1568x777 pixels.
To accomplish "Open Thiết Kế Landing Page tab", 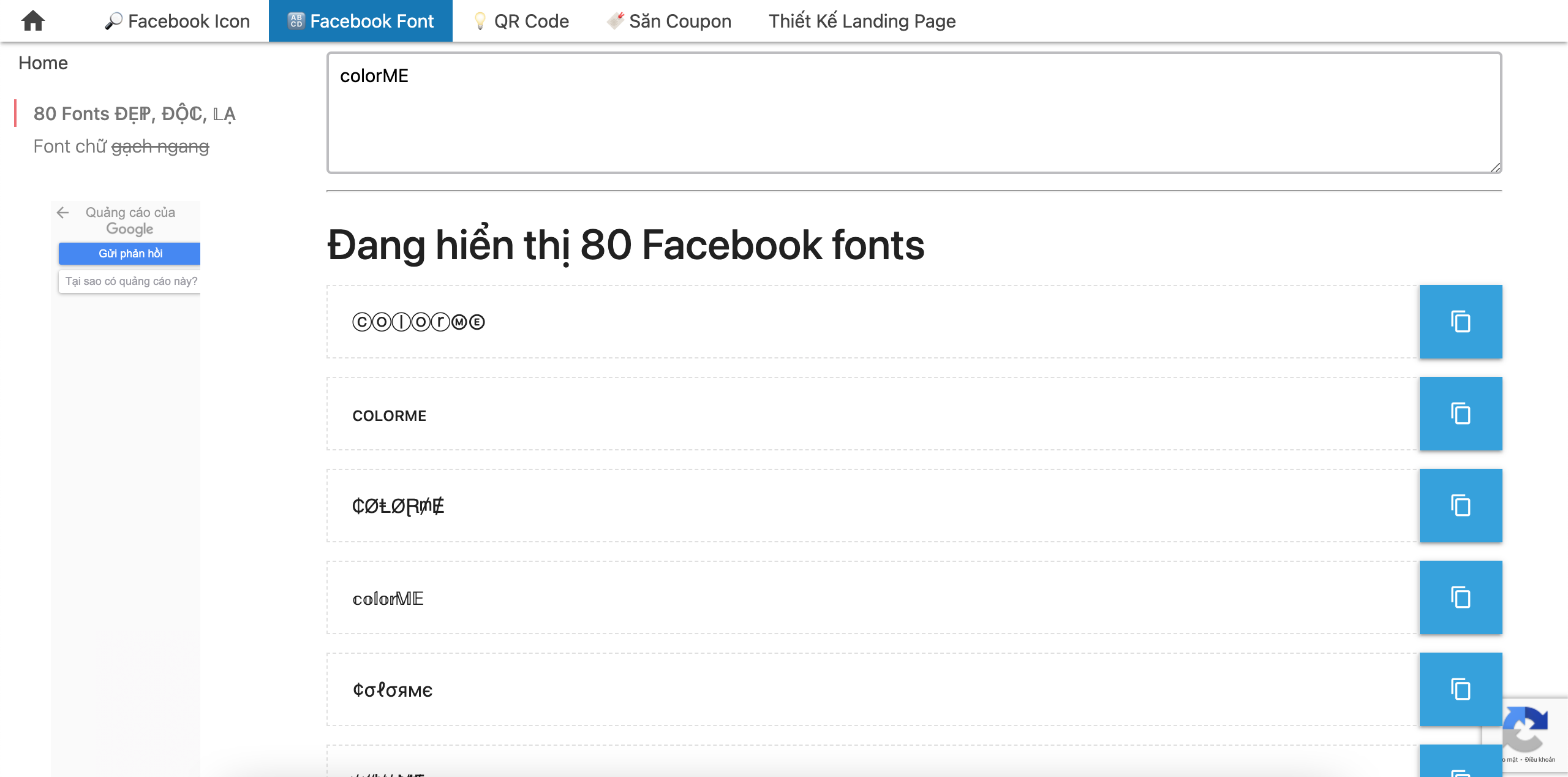I will click(862, 21).
